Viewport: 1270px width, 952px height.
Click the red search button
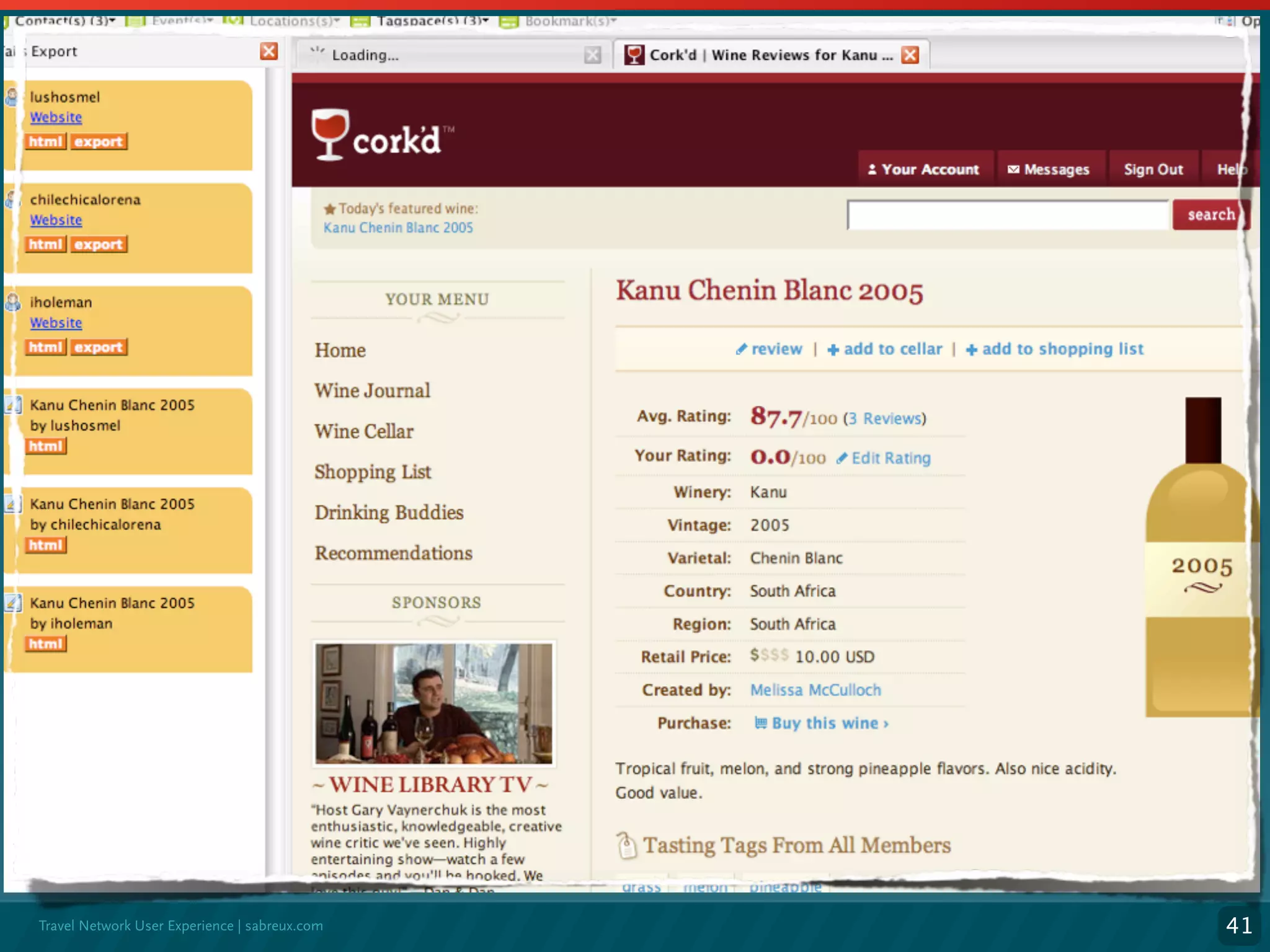(1210, 214)
